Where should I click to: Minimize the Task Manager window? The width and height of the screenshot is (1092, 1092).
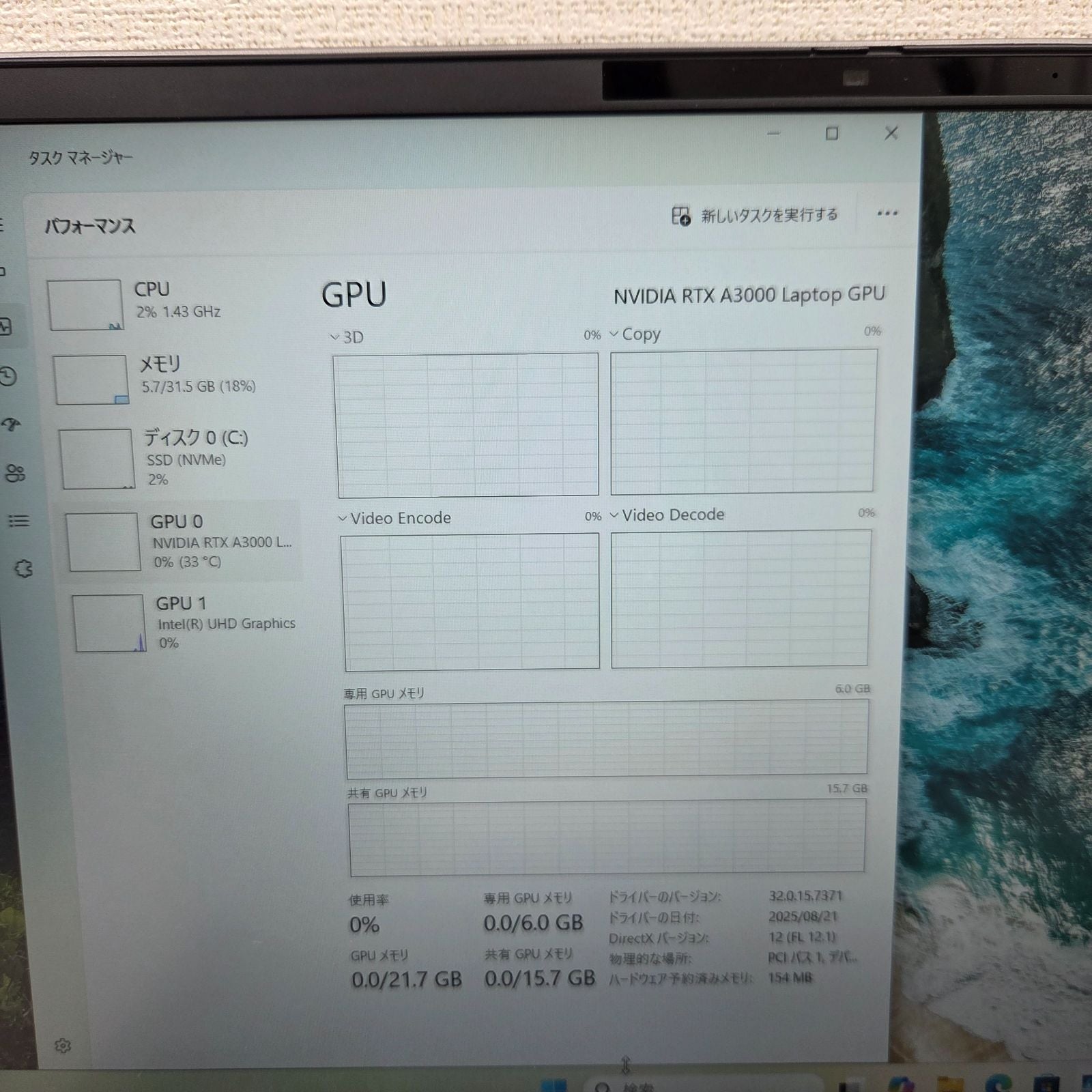773,134
